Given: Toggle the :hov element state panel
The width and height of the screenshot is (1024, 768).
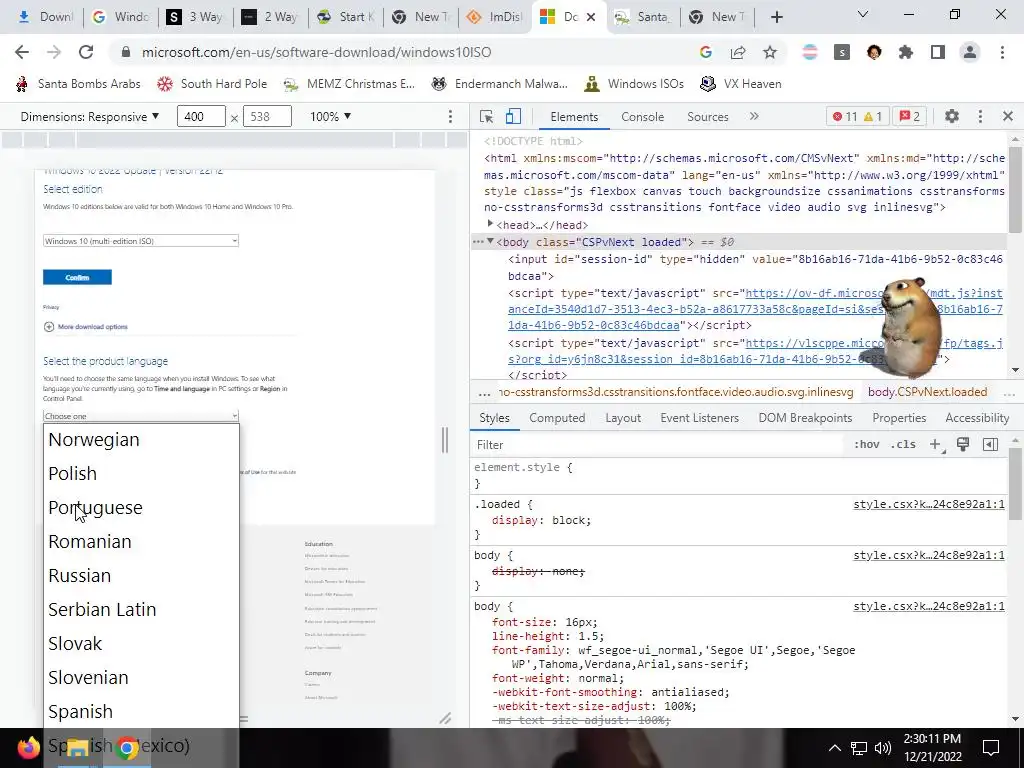Looking at the screenshot, I should click(867, 445).
